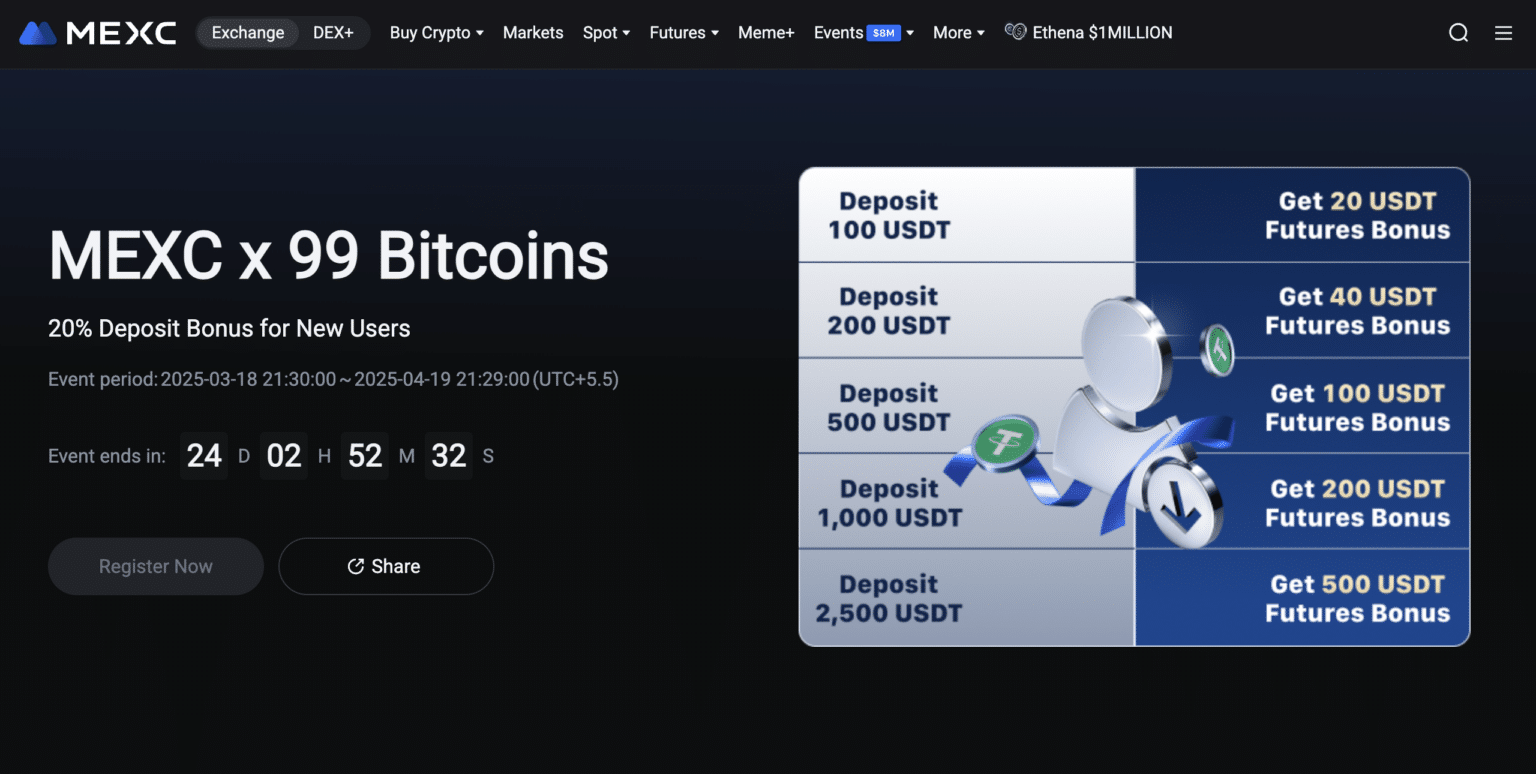Expand the Buy Crypto dropdown
Screen dimensions: 1536x774
pos(437,33)
